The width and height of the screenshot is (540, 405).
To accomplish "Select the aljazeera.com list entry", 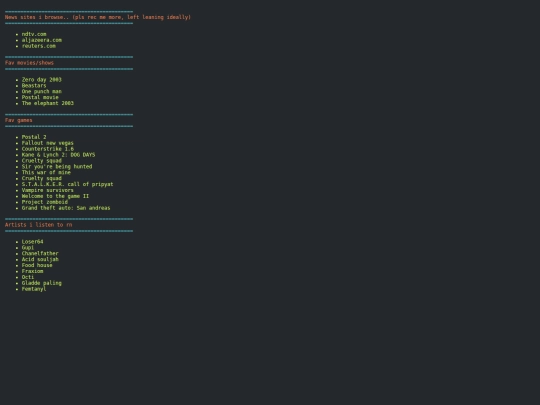I will [42, 40].
